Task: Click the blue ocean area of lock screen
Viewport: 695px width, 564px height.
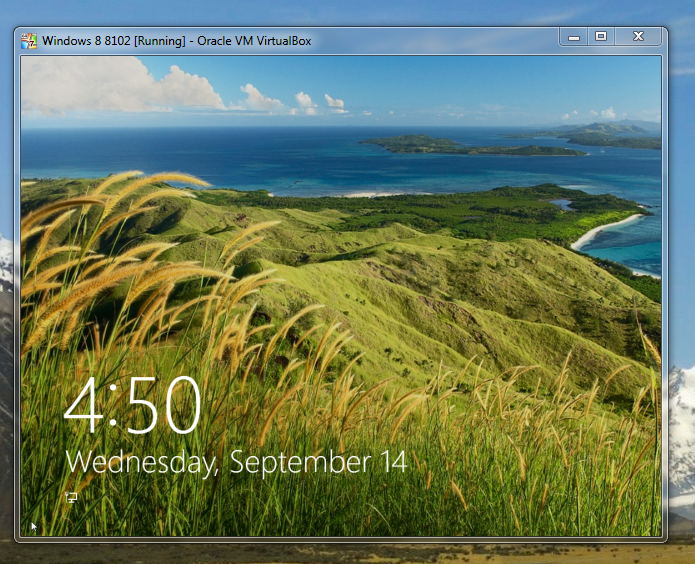Action: tap(250, 160)
